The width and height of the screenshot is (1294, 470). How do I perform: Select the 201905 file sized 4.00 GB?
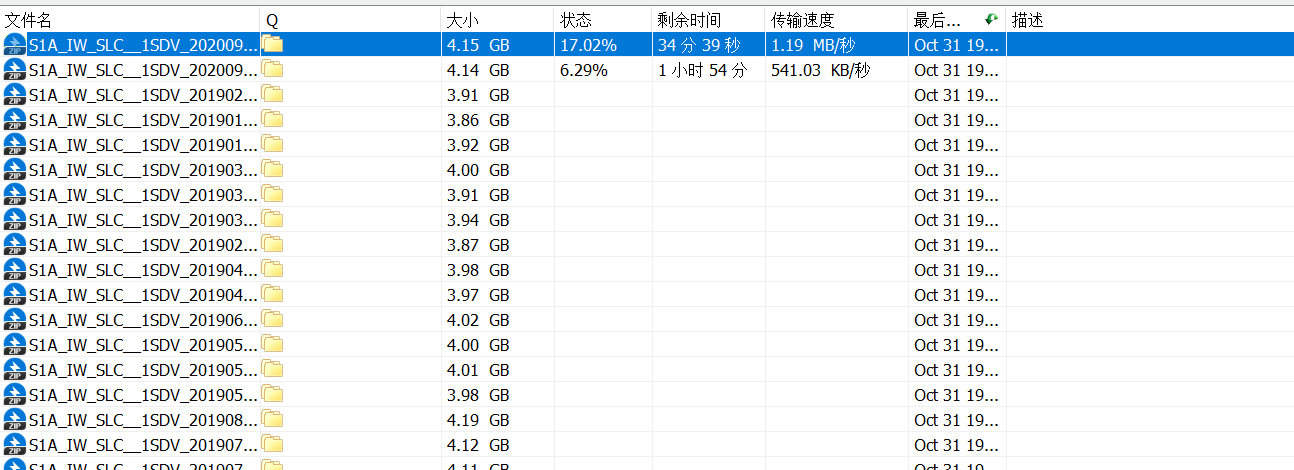[144, 344]
